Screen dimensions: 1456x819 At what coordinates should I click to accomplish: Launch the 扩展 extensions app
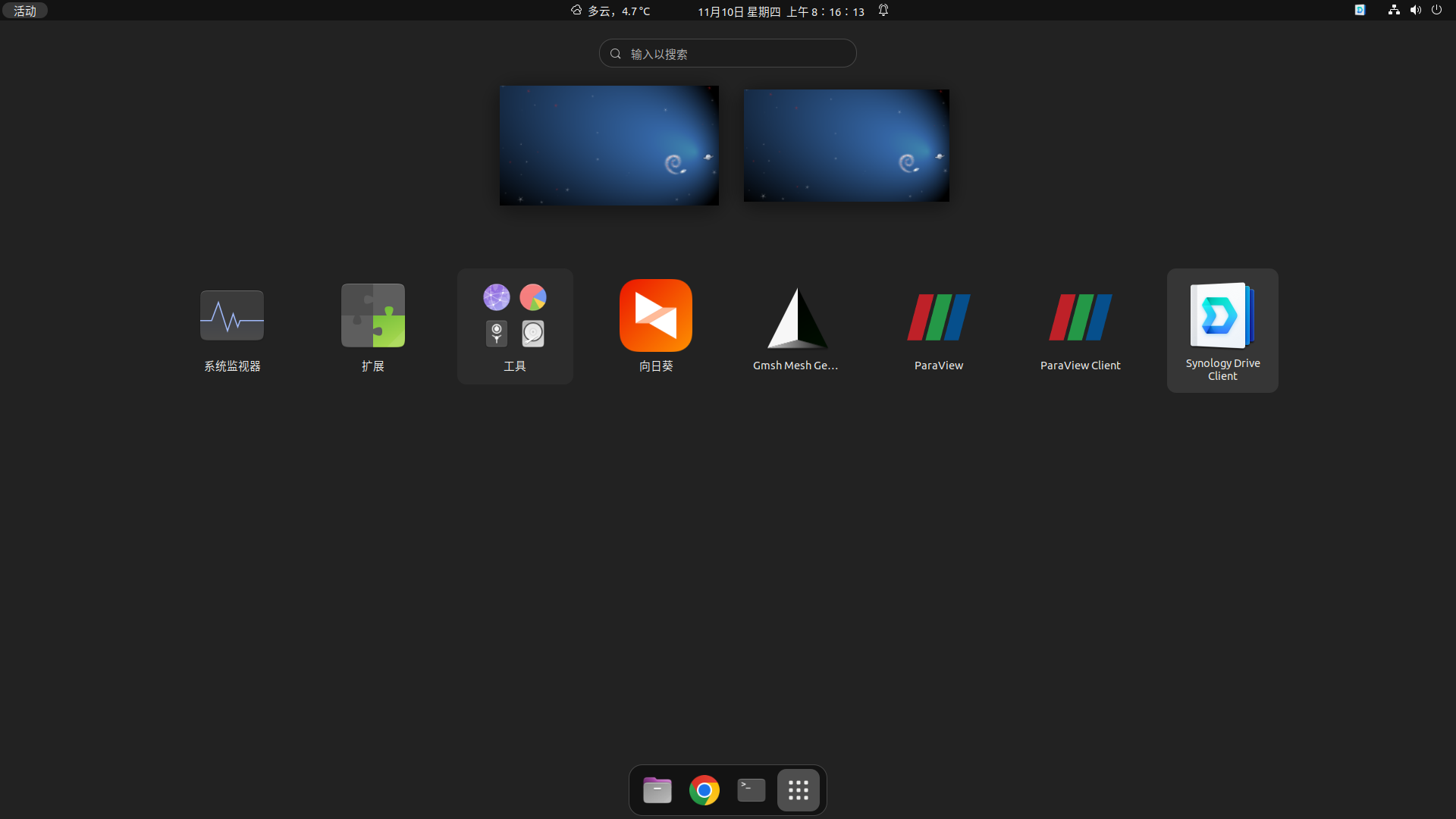(x=372, y=315)
